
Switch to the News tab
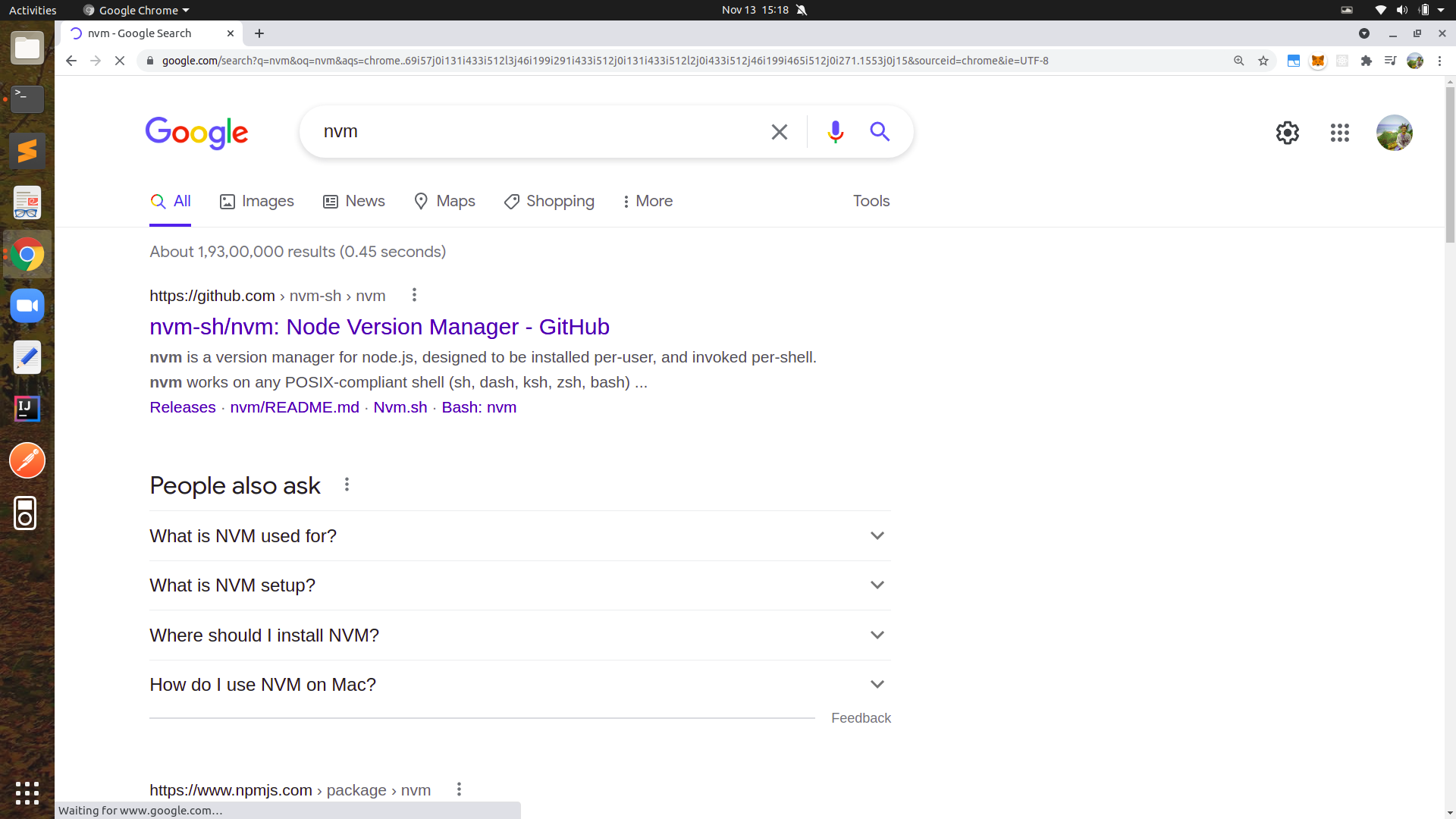(x=354, y=201)
